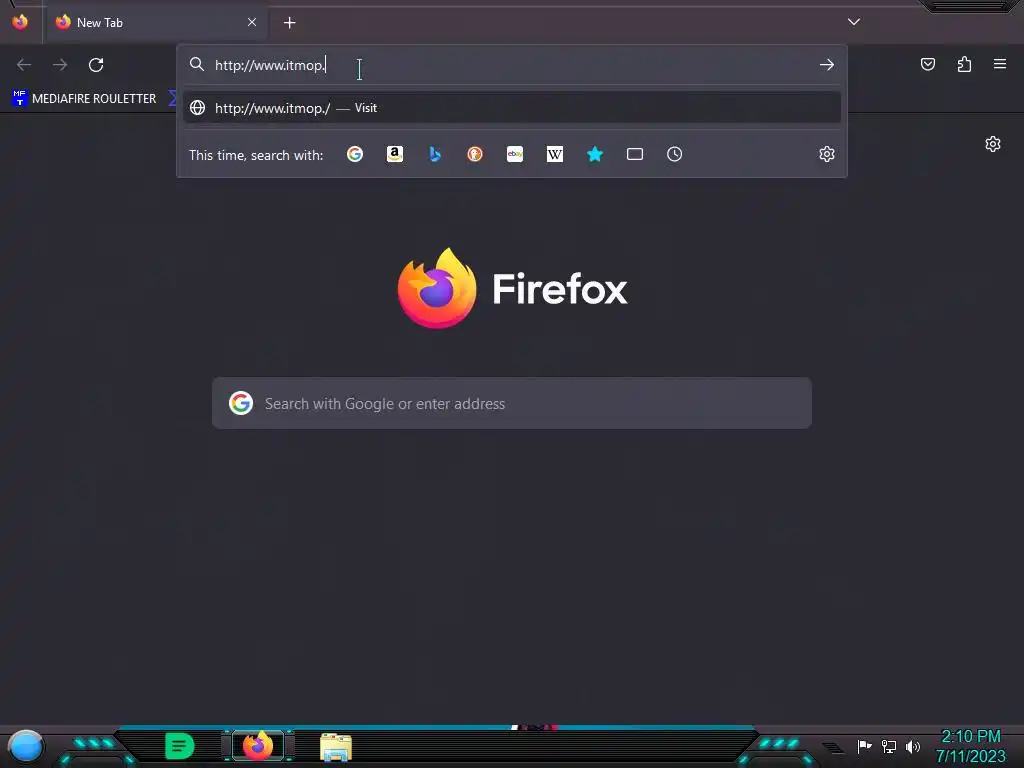Go forward one page

tap(60, 65)
